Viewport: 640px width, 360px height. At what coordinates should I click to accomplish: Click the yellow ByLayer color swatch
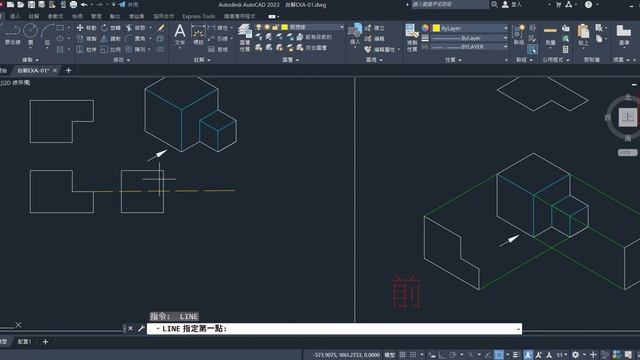pos(436,28)
